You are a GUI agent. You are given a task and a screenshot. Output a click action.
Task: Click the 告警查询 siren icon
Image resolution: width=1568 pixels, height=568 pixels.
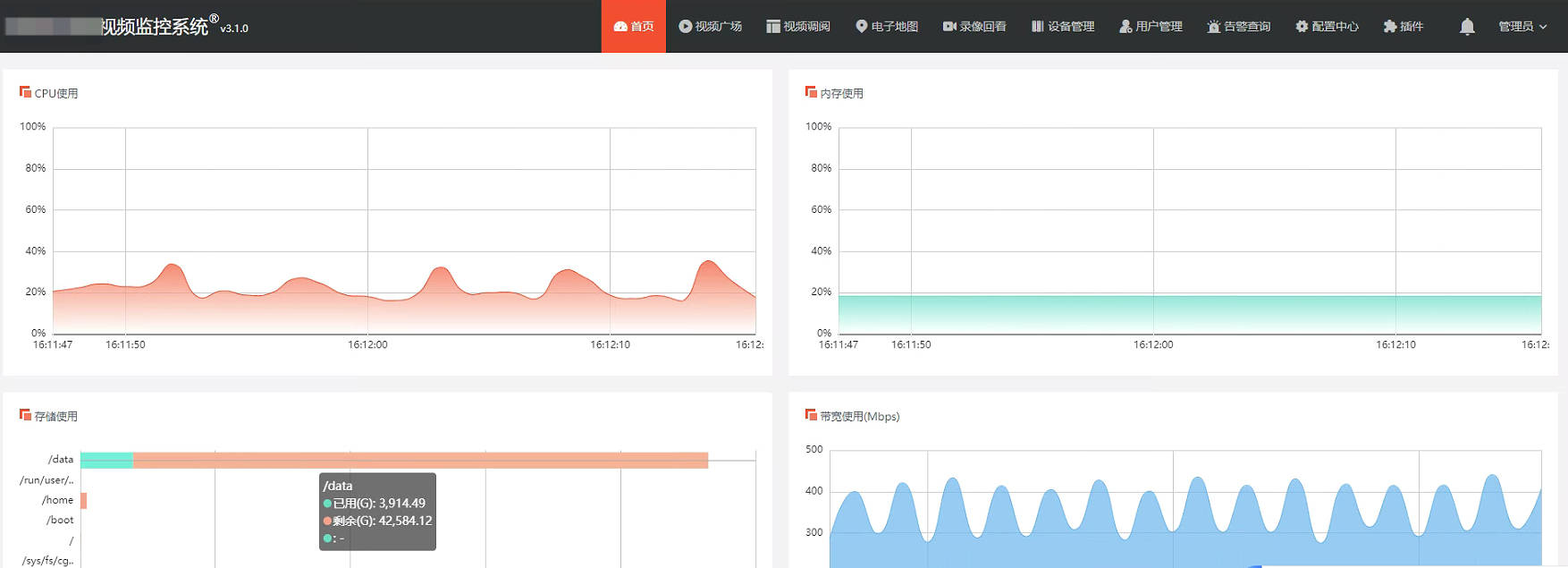[1213, 27]
